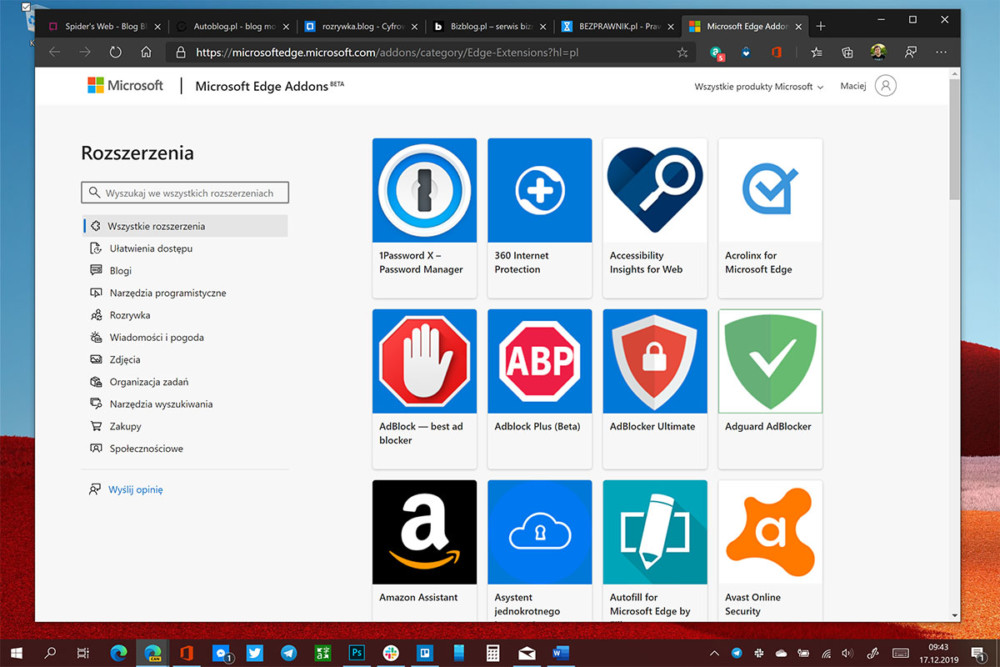Open the Asystent jednokrotnego cloud extension
The image size is (1000, 667).
pos(540,550)
